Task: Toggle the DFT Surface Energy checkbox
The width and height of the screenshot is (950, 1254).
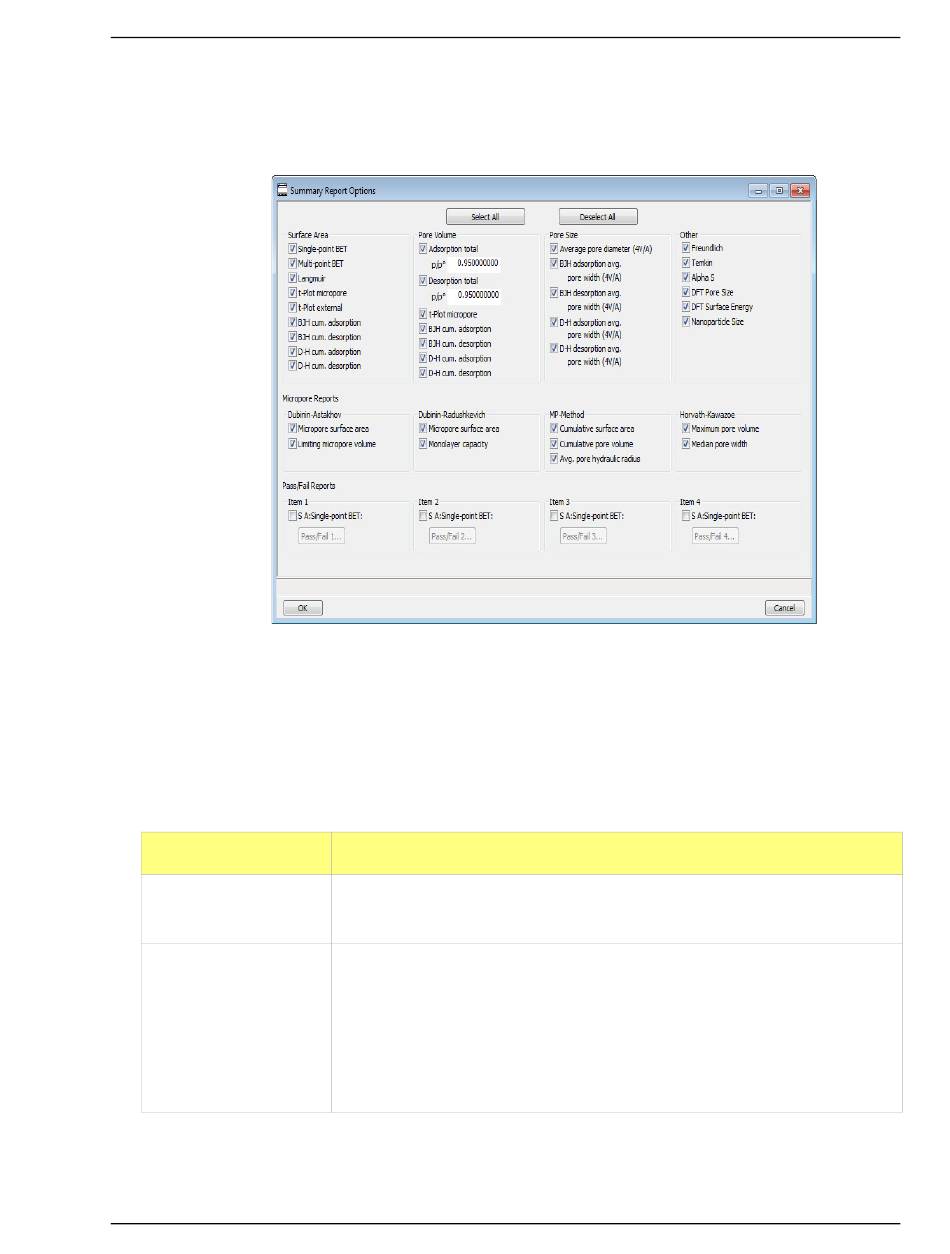Action: click(686, 307)
